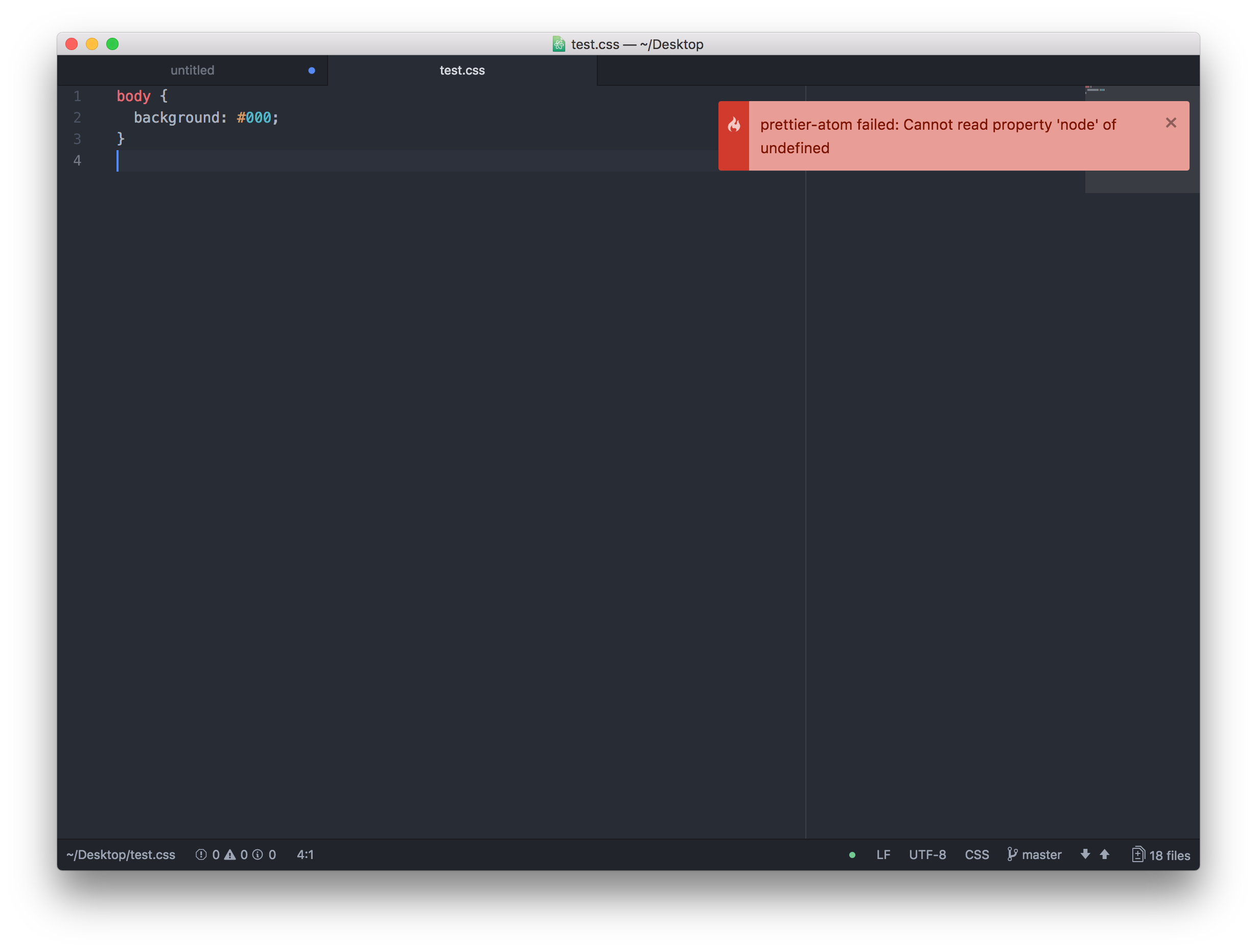Open linter errors count in status bar

(x=208, y=854)
